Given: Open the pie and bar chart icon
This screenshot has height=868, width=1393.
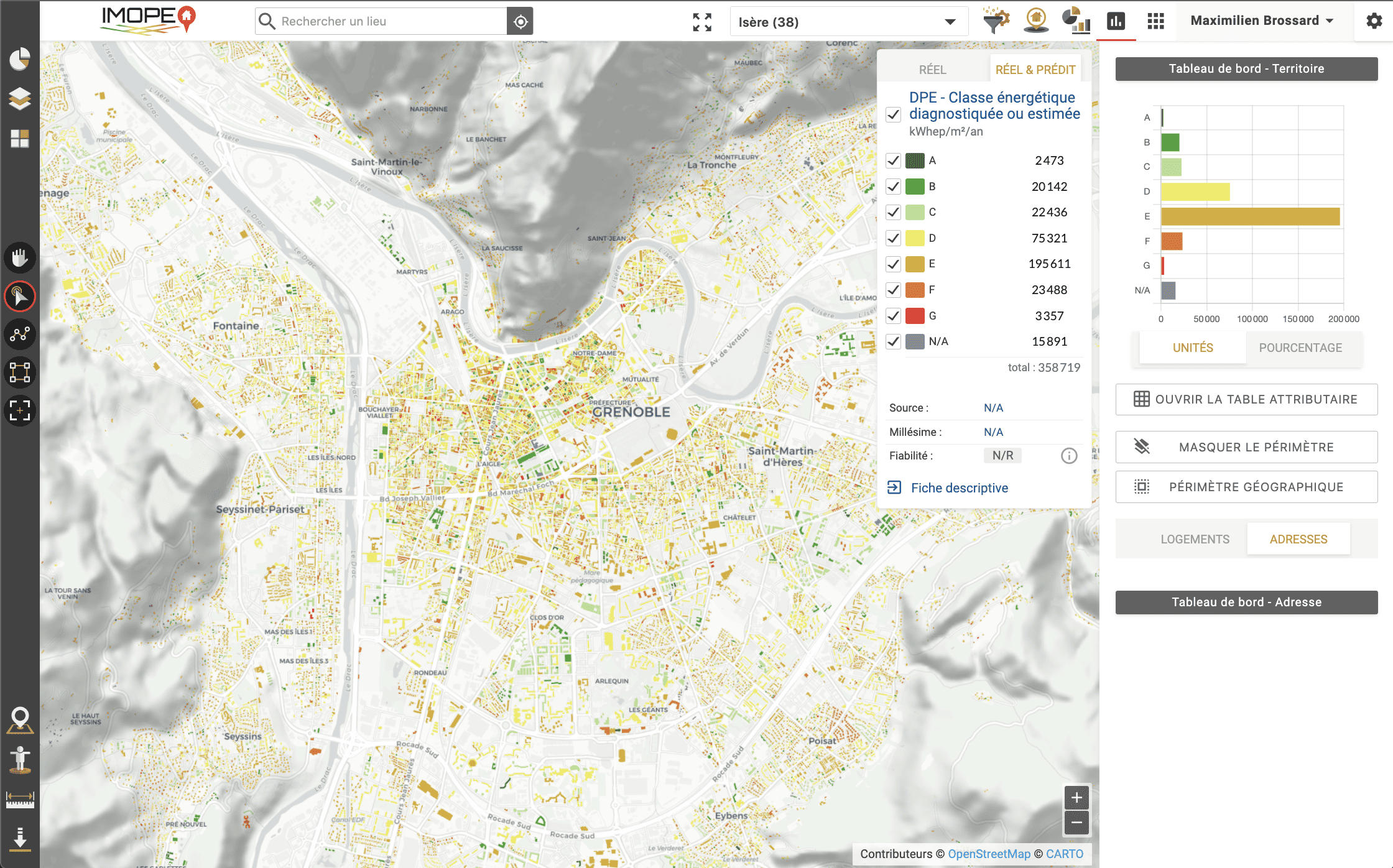Looking at the screenshot, I should click(x=1076, y=21).
